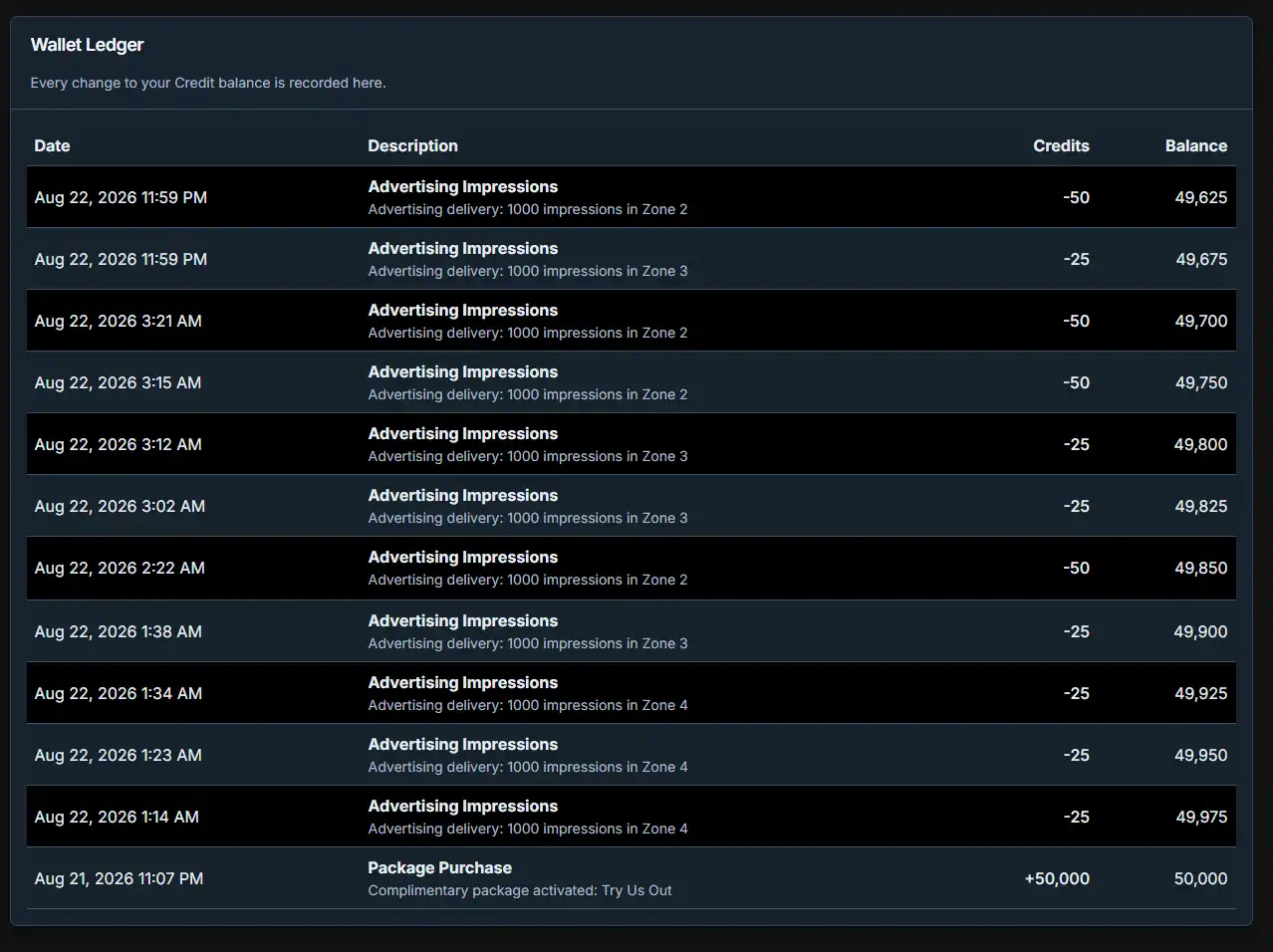Screen dimensions: 1273x952
Task: Click "Complimentary package activated: Try Us Out"
Action: coord(520,890)
